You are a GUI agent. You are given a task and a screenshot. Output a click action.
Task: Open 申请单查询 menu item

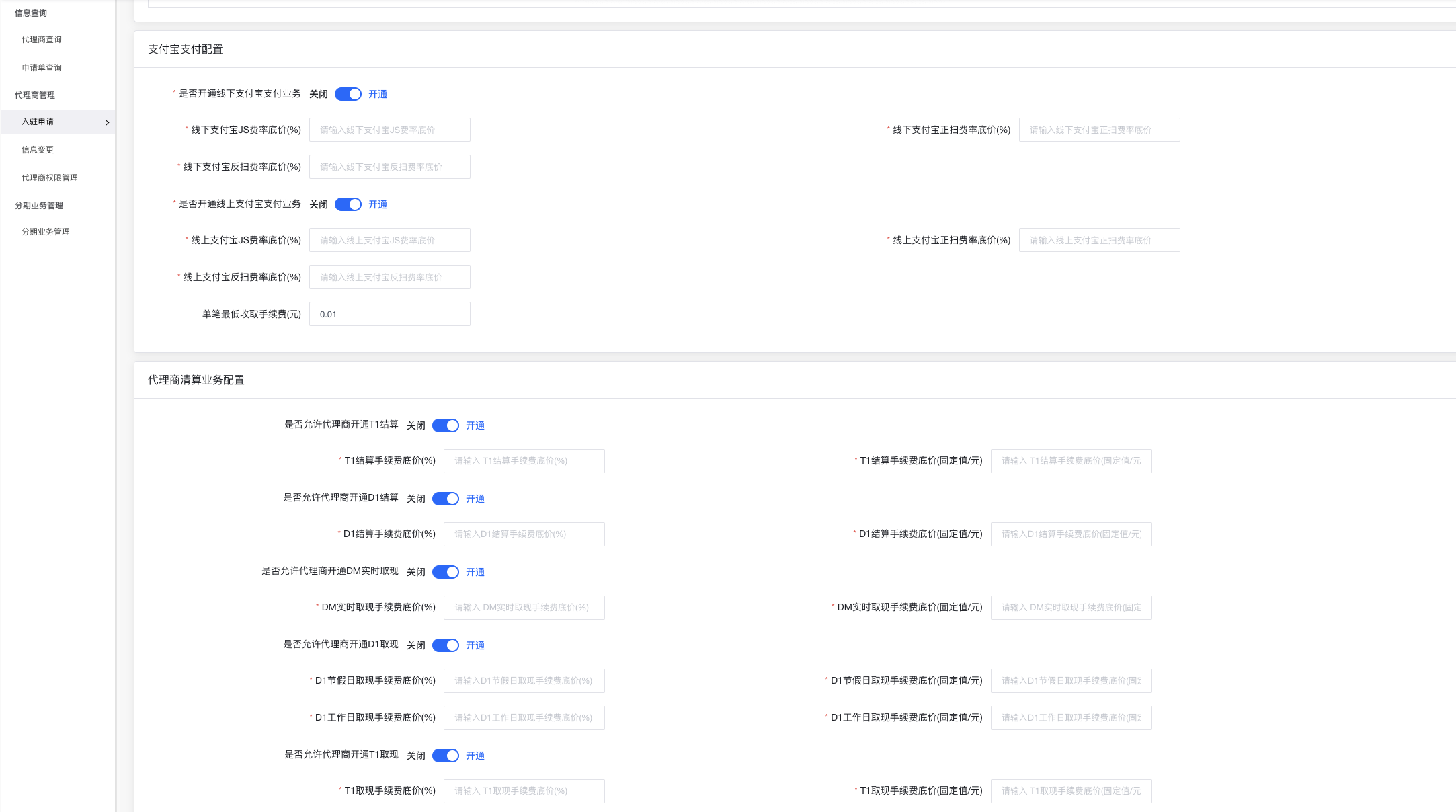42,68
